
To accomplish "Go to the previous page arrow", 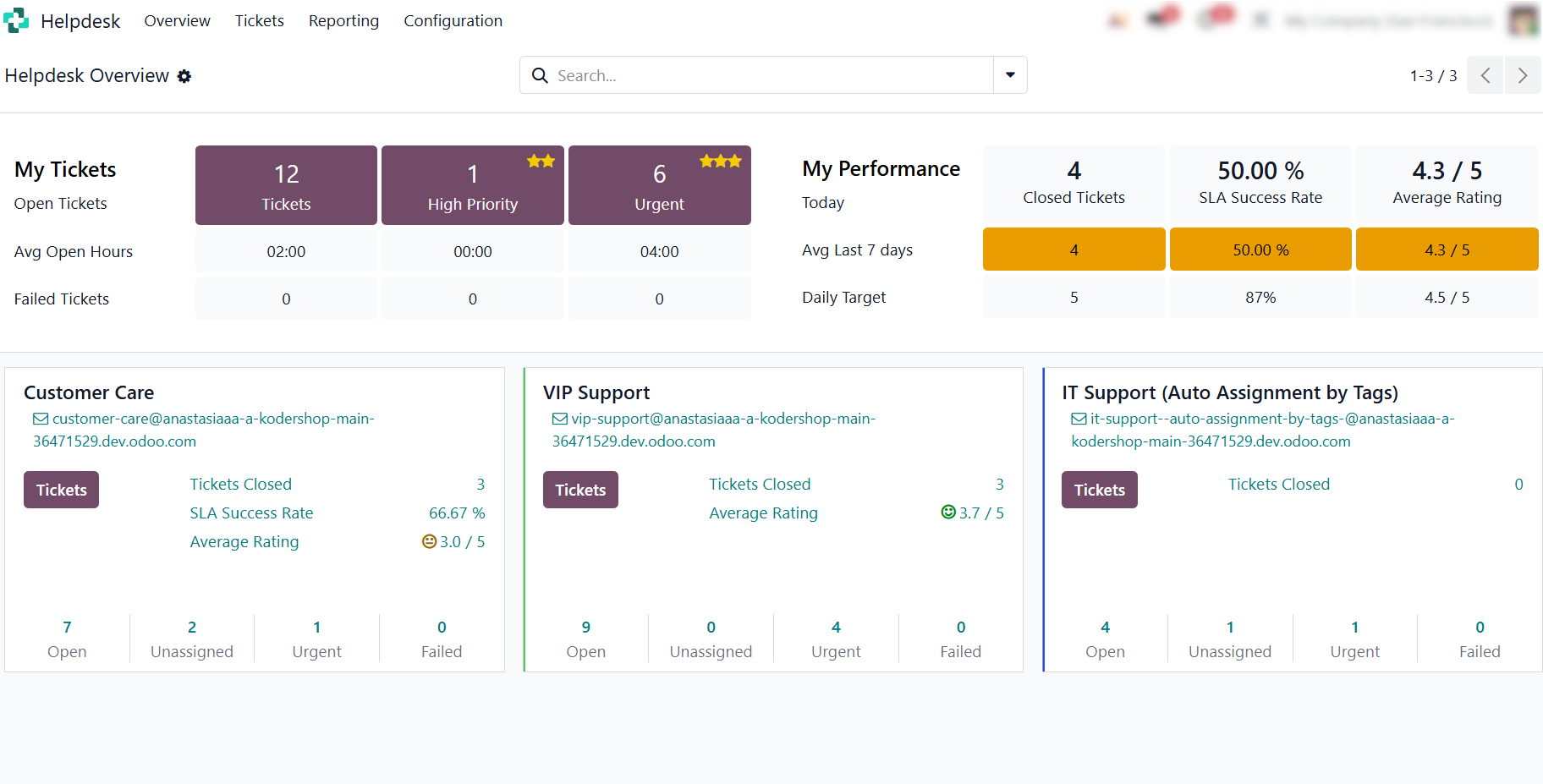I will click(x=1485, y=75).
